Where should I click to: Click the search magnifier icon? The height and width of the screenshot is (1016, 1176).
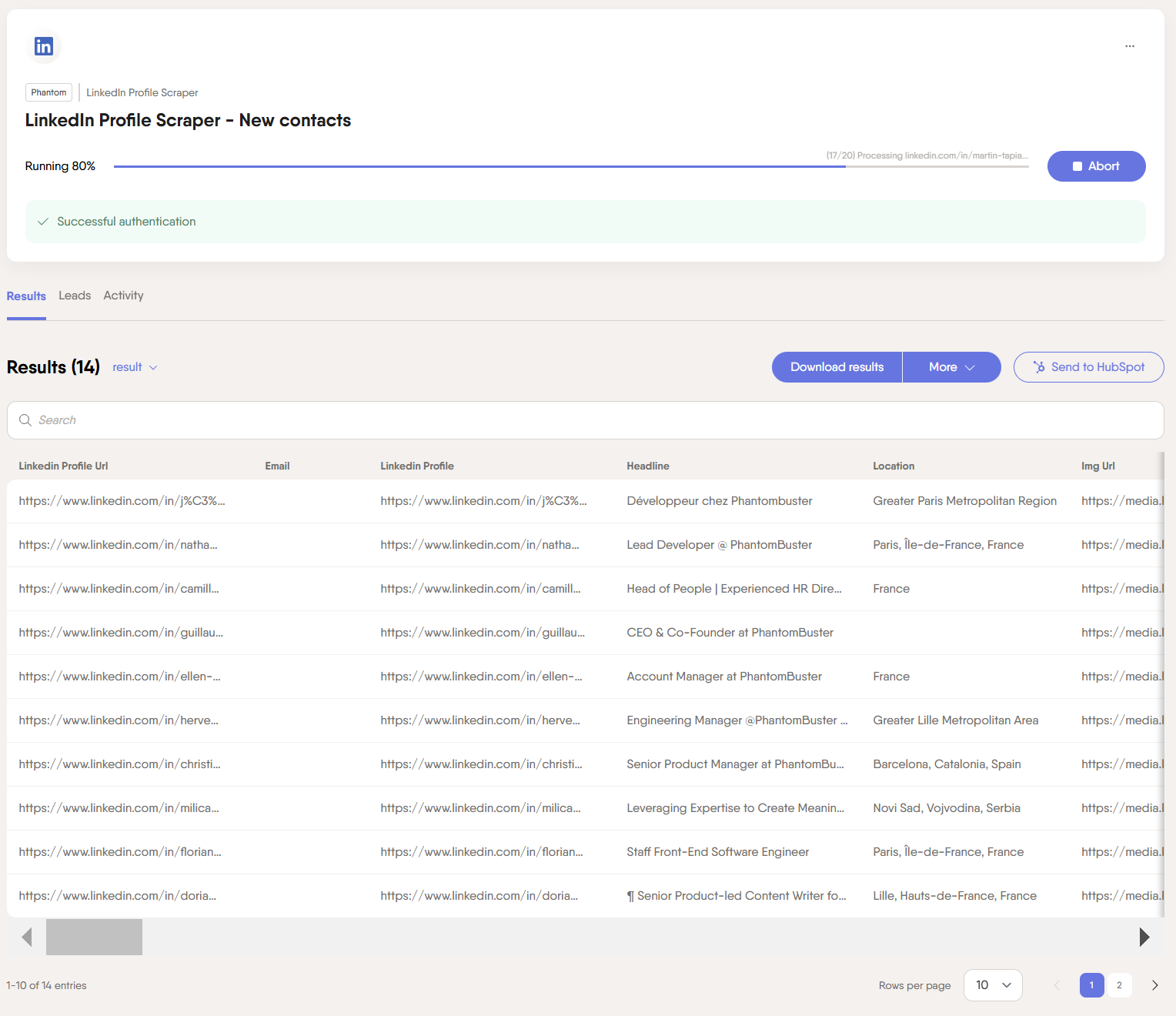(x=25, y=420)
